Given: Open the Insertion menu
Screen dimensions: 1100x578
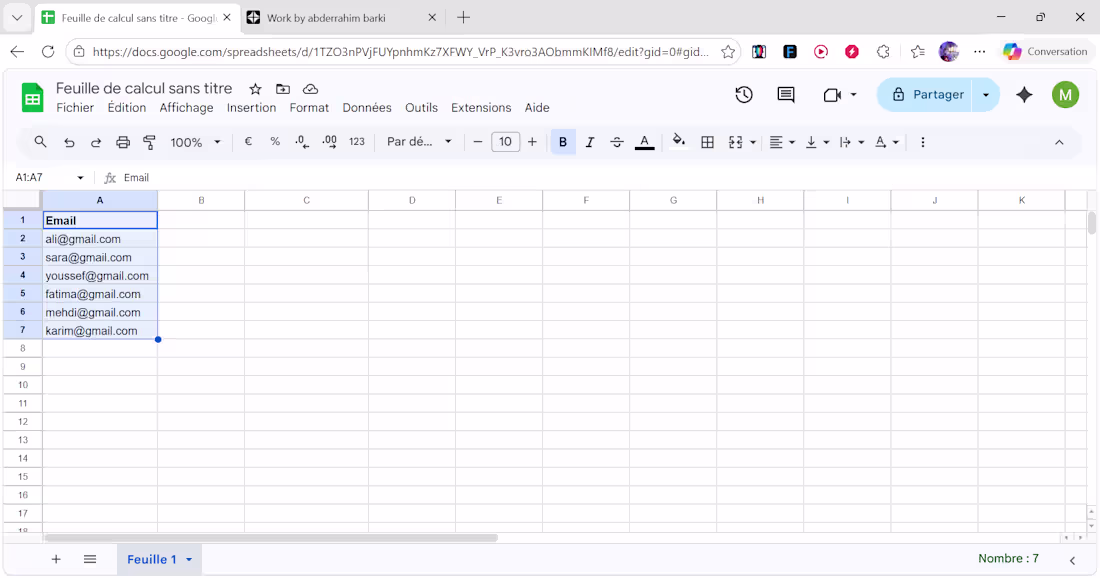Looking at the screenshot, I should (251, 107).
